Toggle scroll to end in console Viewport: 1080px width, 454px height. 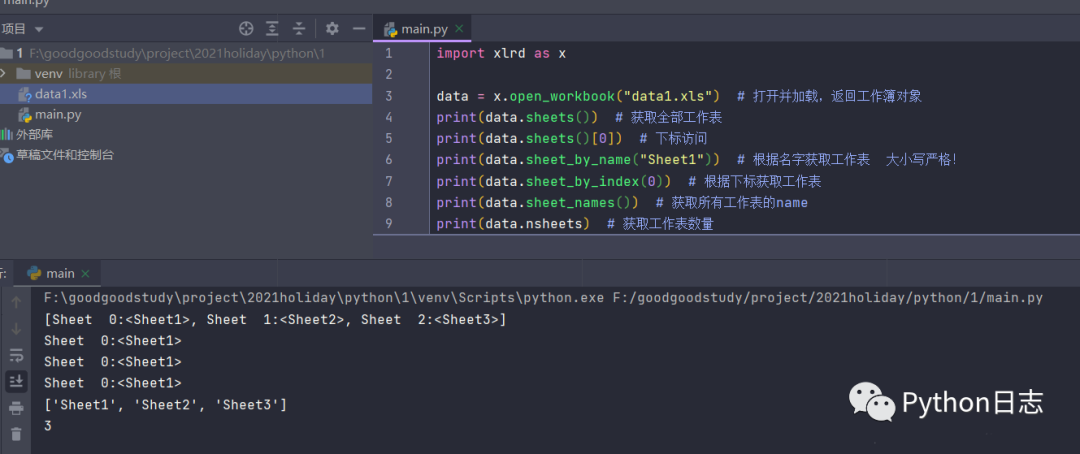pos(17,380)
